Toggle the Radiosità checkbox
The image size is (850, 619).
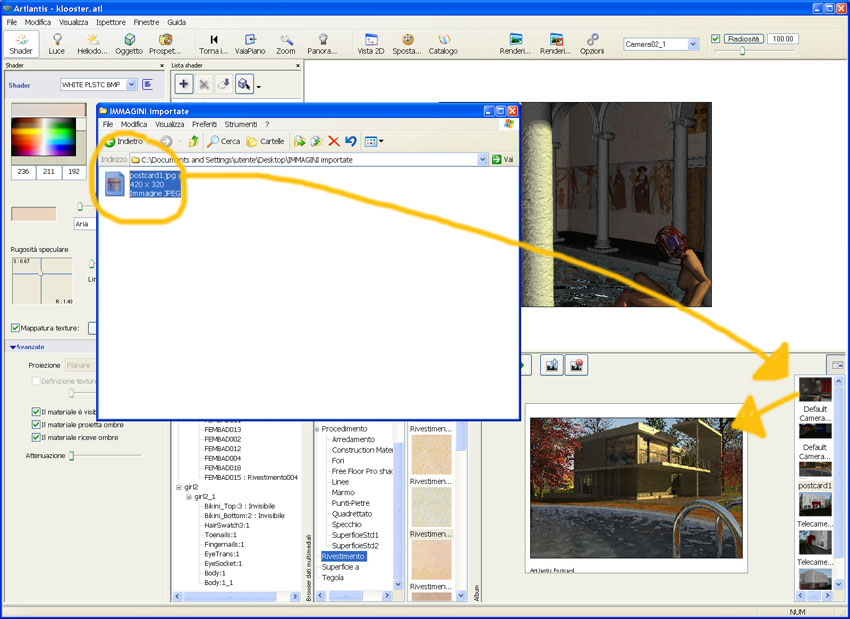pos(715,39)
